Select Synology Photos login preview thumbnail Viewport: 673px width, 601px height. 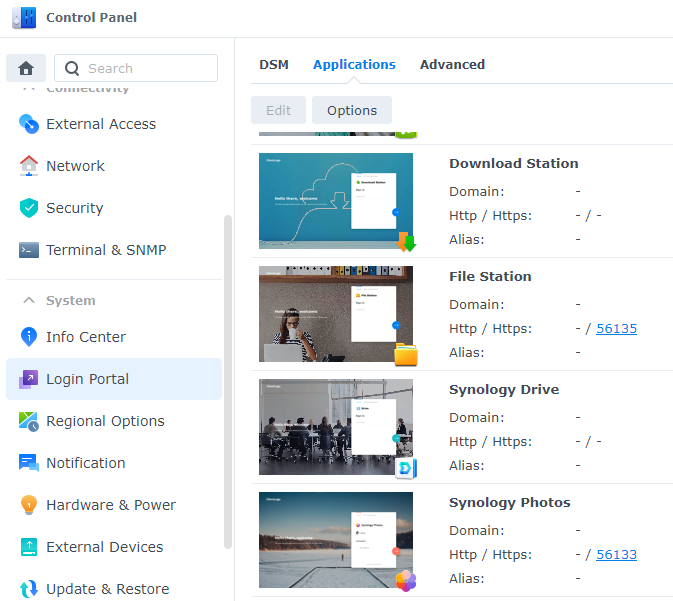tap(336, 540)
